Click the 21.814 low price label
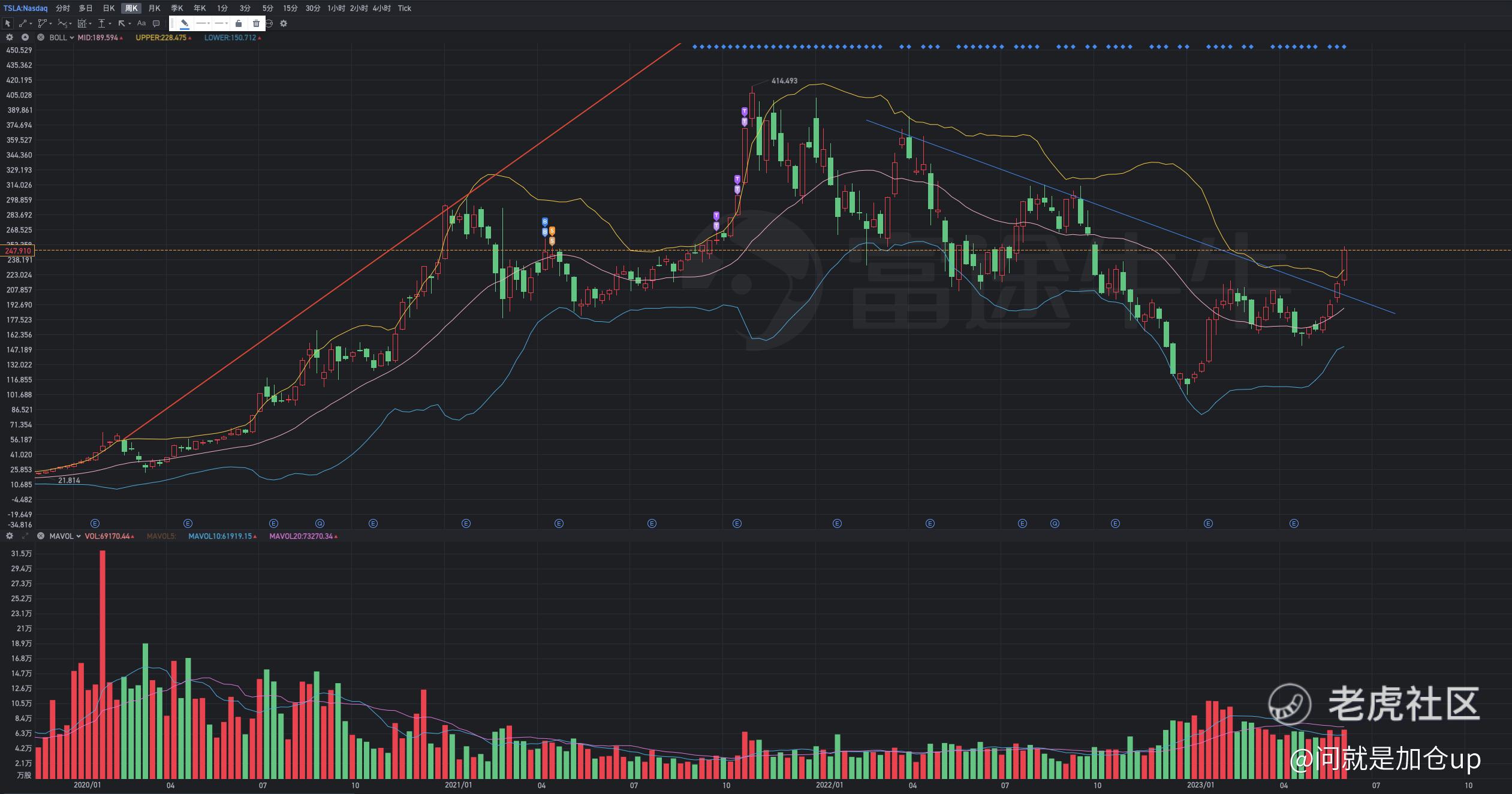The height and width of the screenshot is (794, 1512). click(x=69, y=480)
